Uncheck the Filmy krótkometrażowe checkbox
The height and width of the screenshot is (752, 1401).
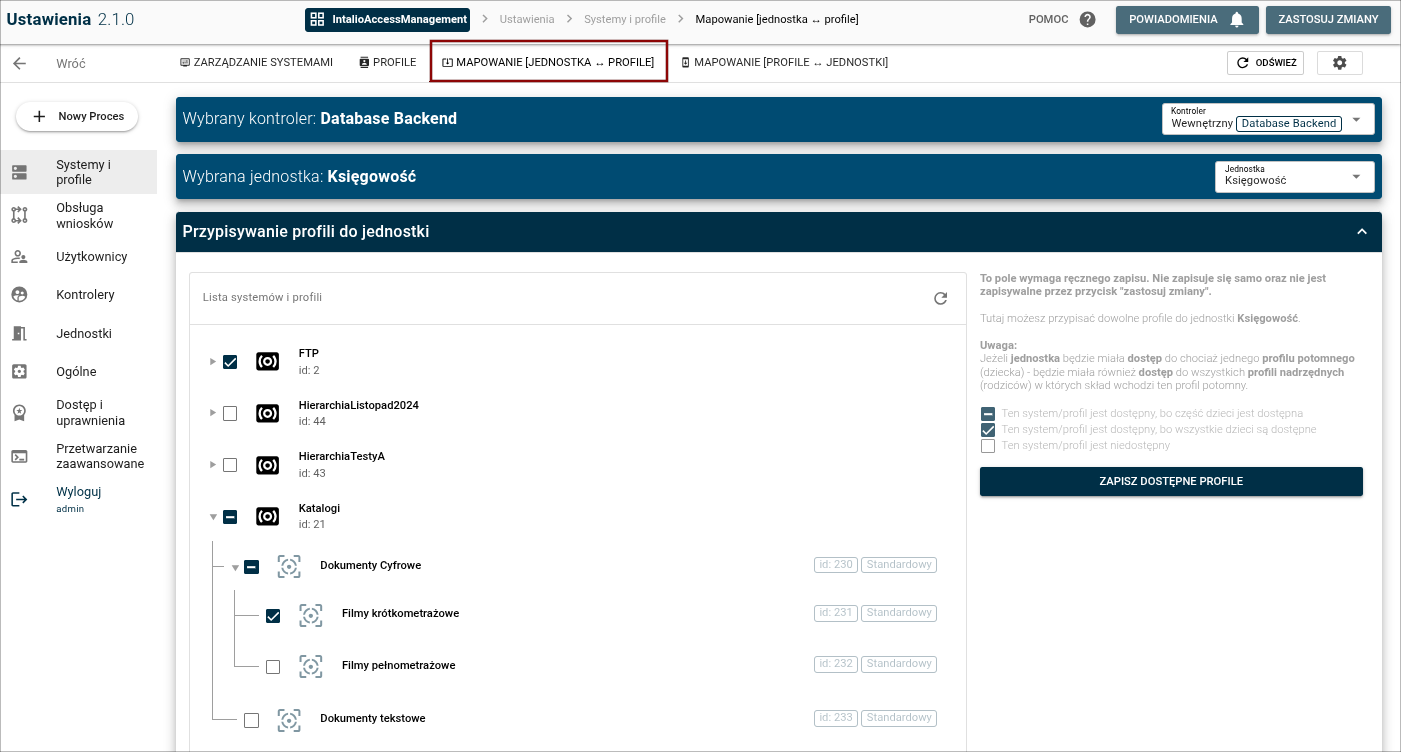(x=273, y=616)
